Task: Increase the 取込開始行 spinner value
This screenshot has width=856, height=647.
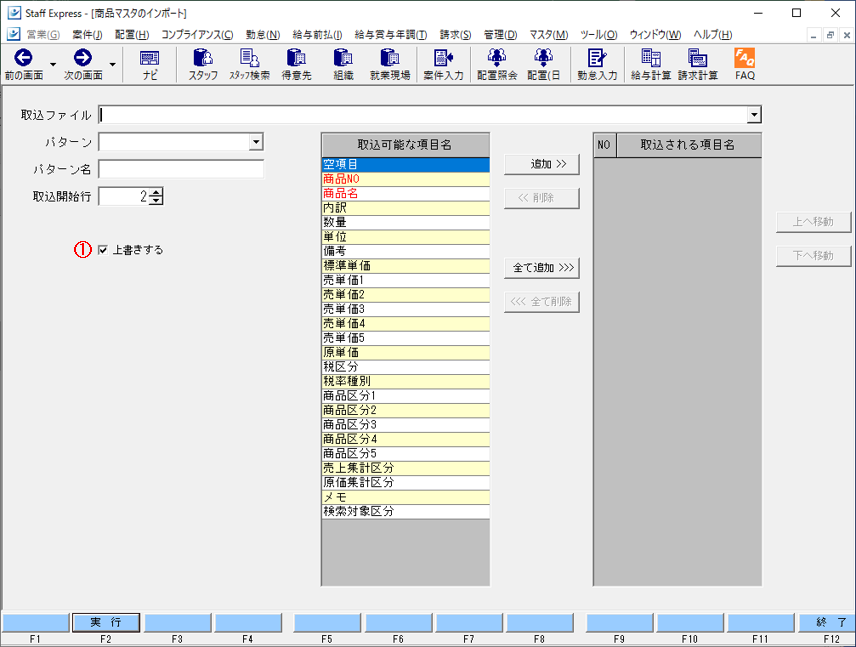Action: (156, 193)
